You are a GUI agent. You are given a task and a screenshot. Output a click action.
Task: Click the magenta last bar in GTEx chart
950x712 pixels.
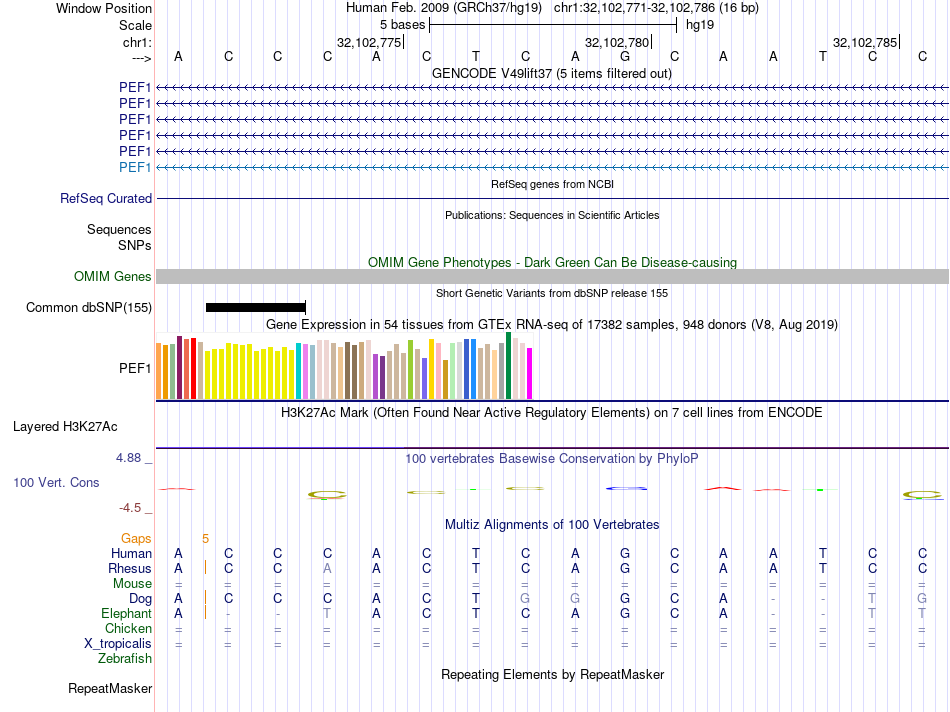(x=530, y=374)
